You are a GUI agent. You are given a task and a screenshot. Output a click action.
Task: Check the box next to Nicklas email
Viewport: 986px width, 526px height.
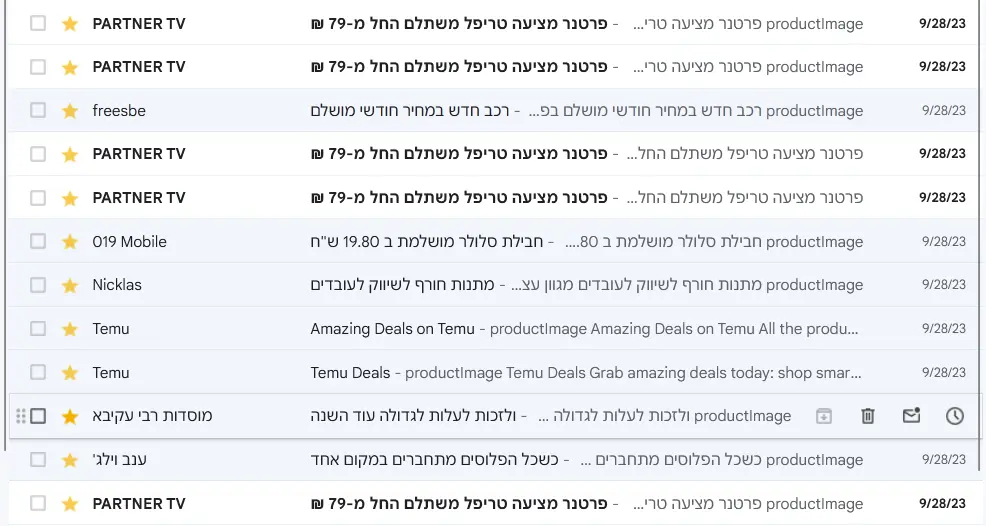[x=38, y=285]
